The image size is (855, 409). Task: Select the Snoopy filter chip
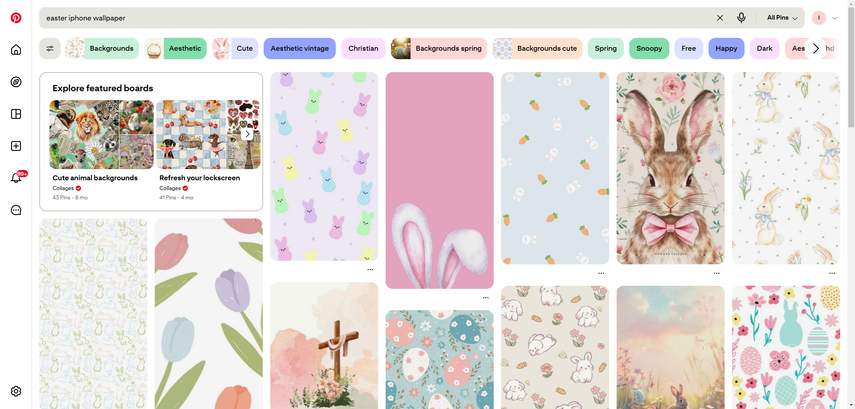click(x=649, y=49)
